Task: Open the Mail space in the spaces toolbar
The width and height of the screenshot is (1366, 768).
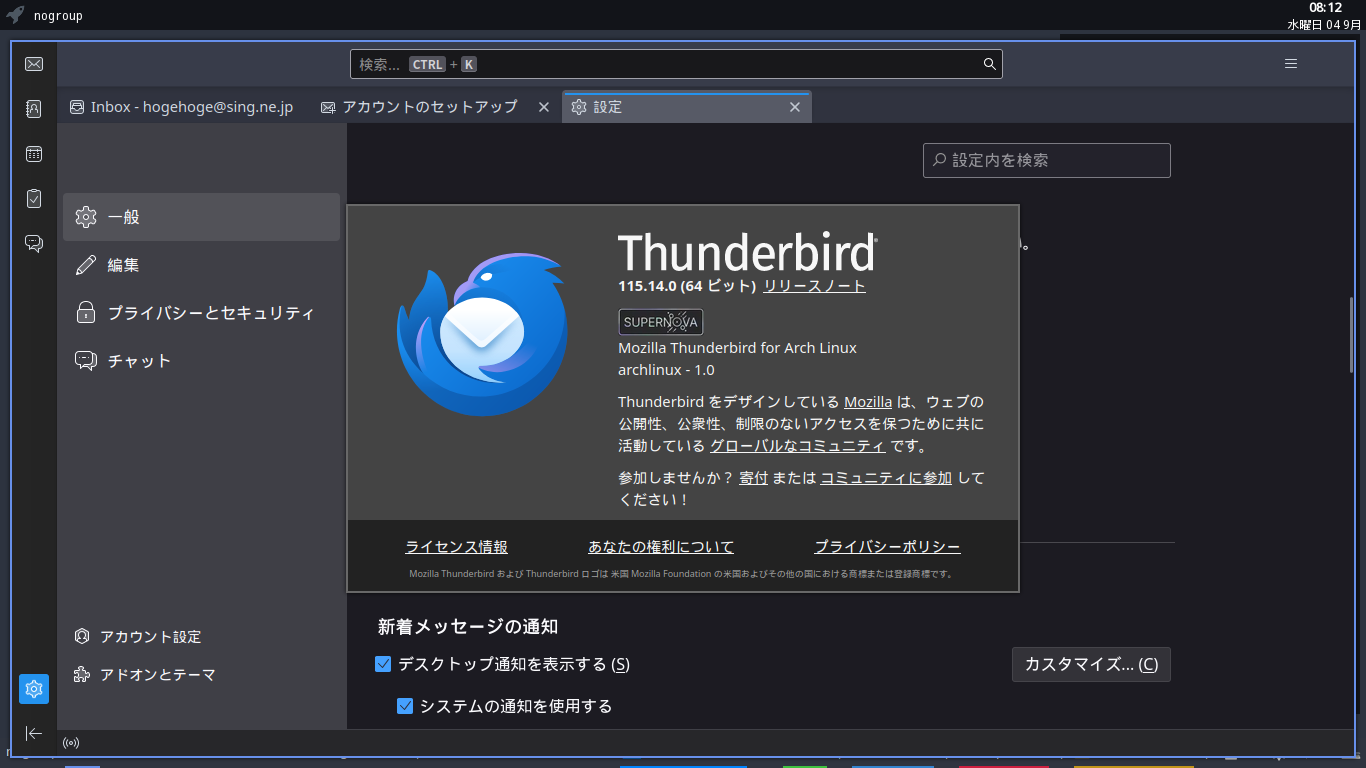Action: point(34,64)
